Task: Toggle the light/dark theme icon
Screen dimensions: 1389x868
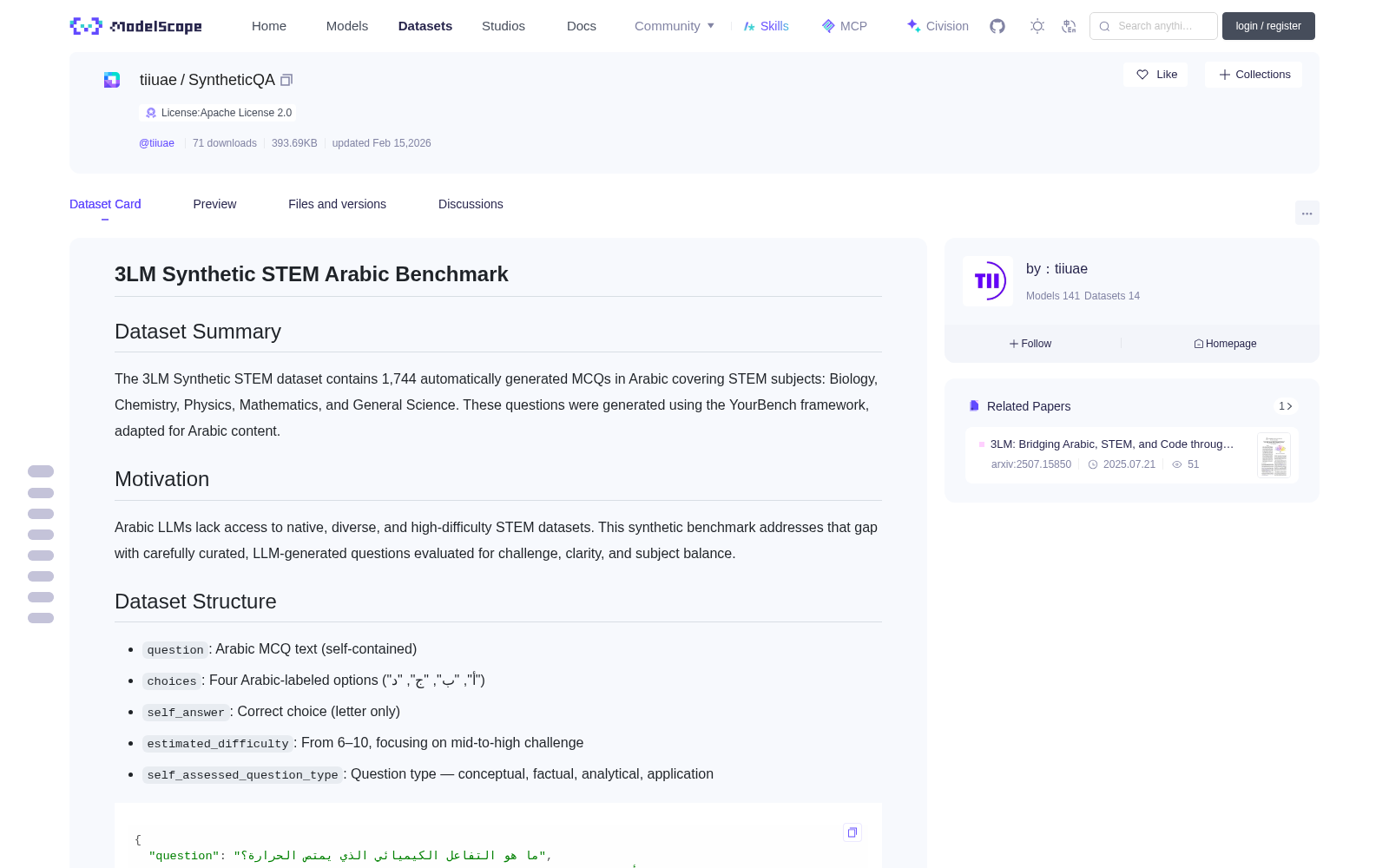Action: coord(1037,26)
